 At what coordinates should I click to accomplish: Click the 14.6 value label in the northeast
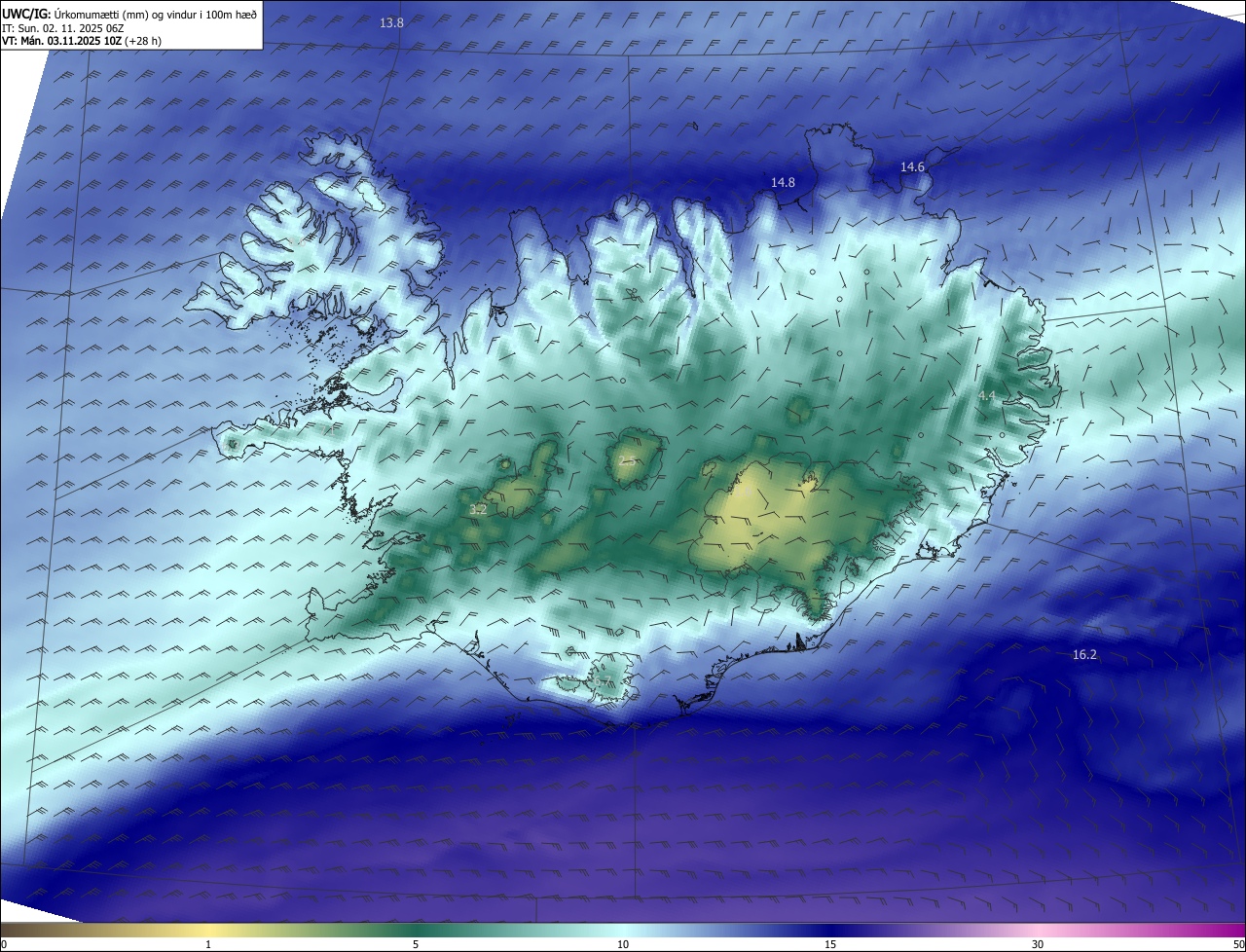tap(912, 167)
